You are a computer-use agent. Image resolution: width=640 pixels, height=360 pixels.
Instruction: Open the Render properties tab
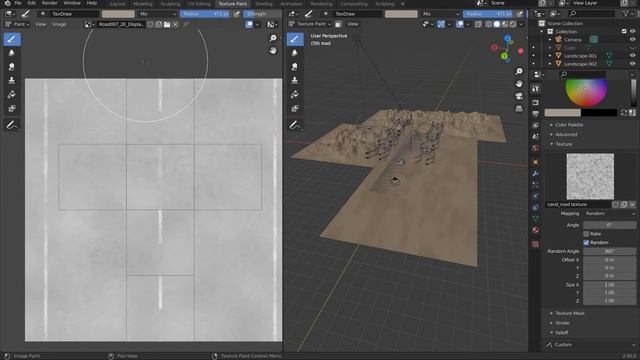click(536, 102)
